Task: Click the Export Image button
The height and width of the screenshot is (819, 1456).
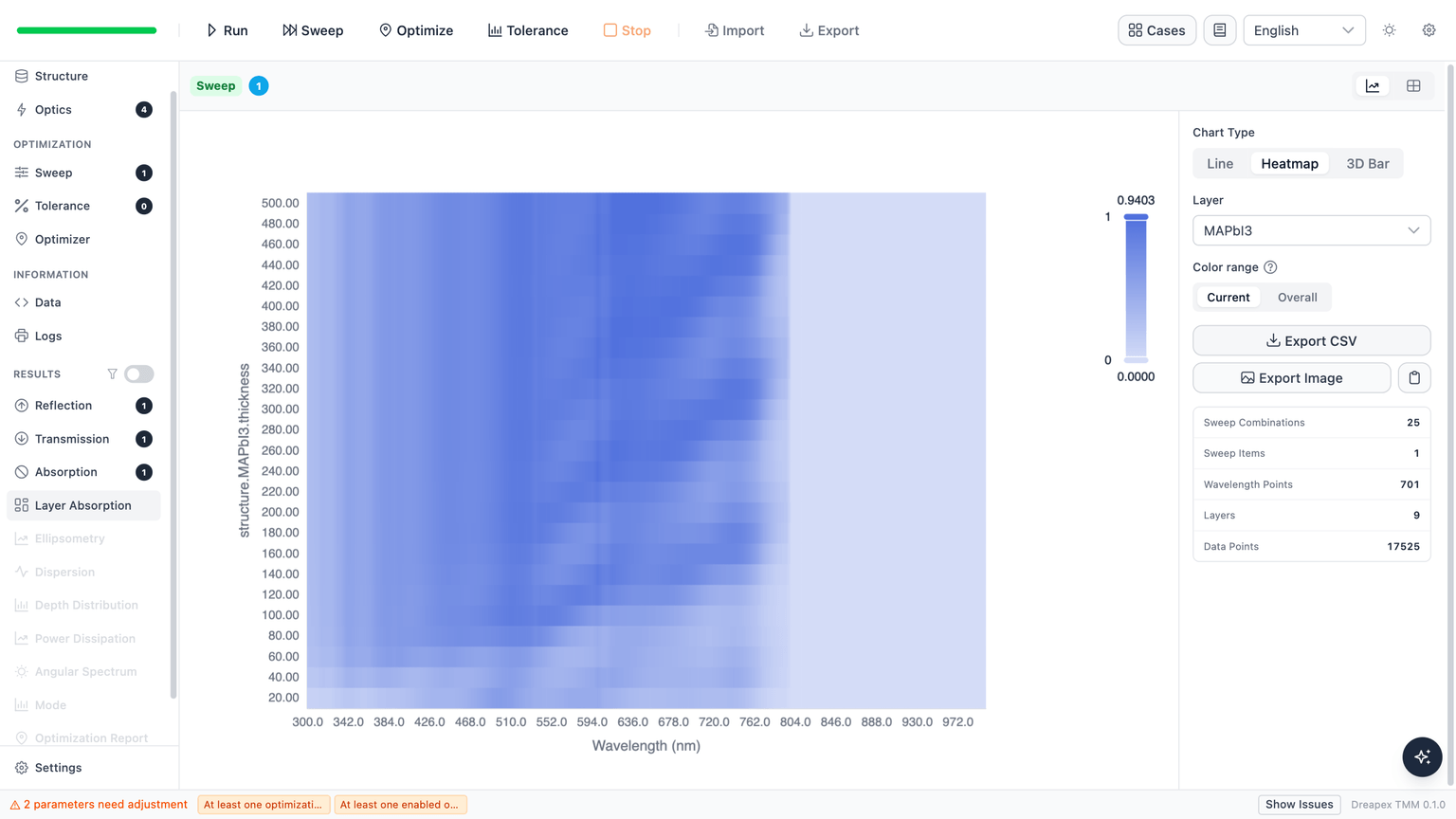Action: [1291, 378]
